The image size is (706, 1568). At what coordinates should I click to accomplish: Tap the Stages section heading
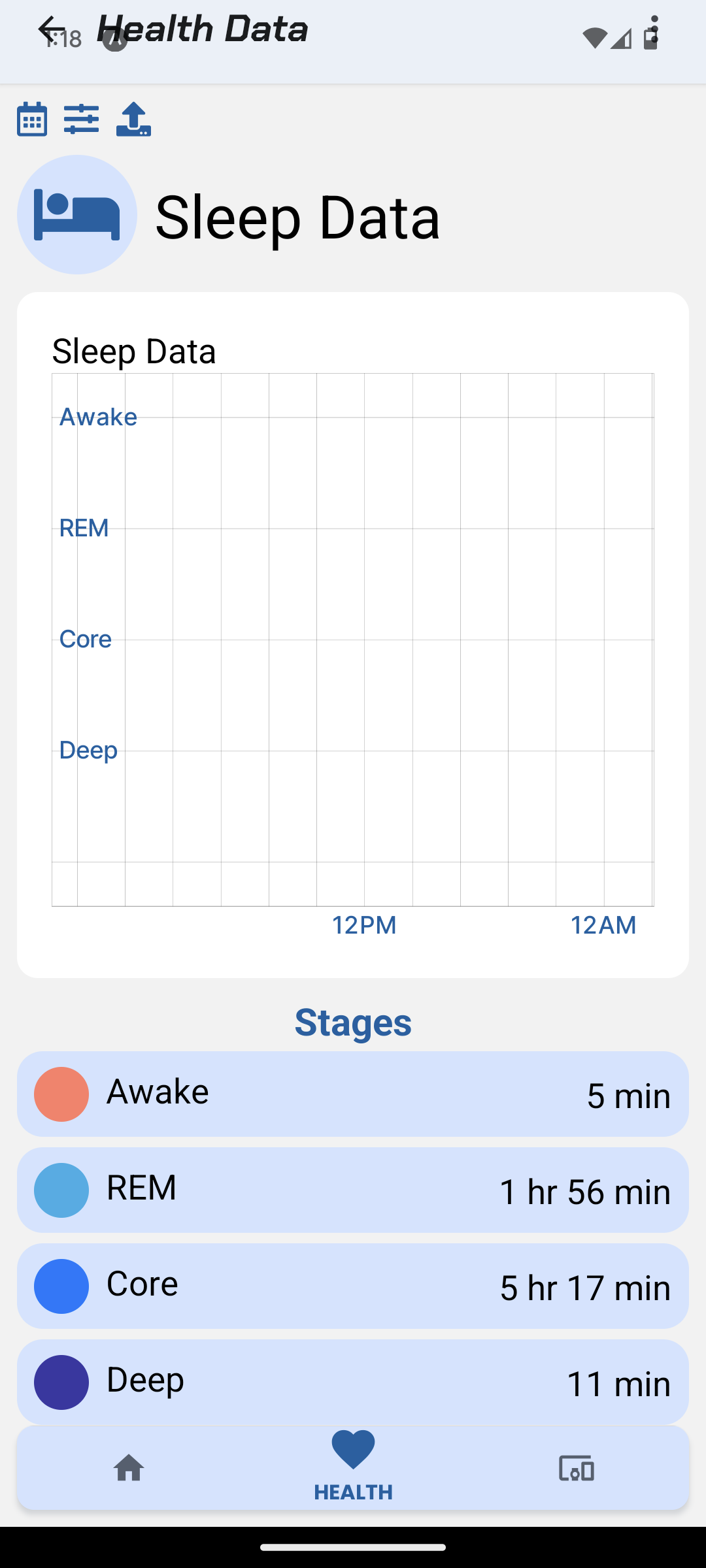tap(353, 1022)
